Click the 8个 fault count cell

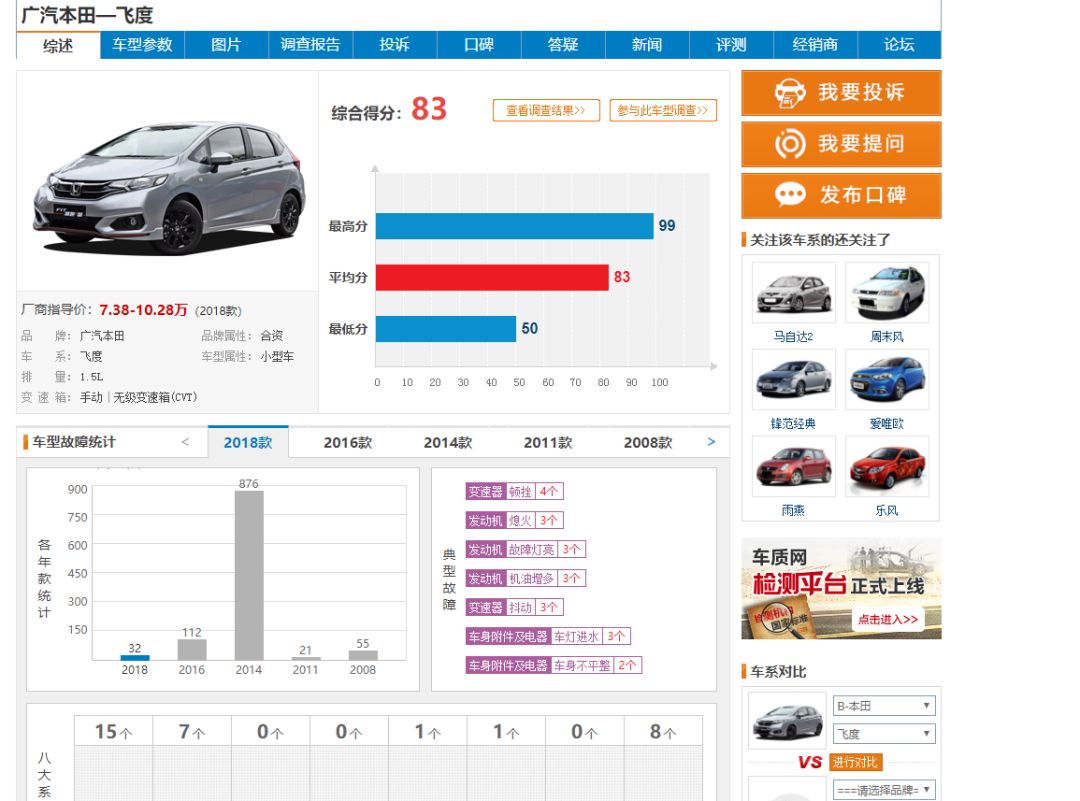click(x=663, y=731)
